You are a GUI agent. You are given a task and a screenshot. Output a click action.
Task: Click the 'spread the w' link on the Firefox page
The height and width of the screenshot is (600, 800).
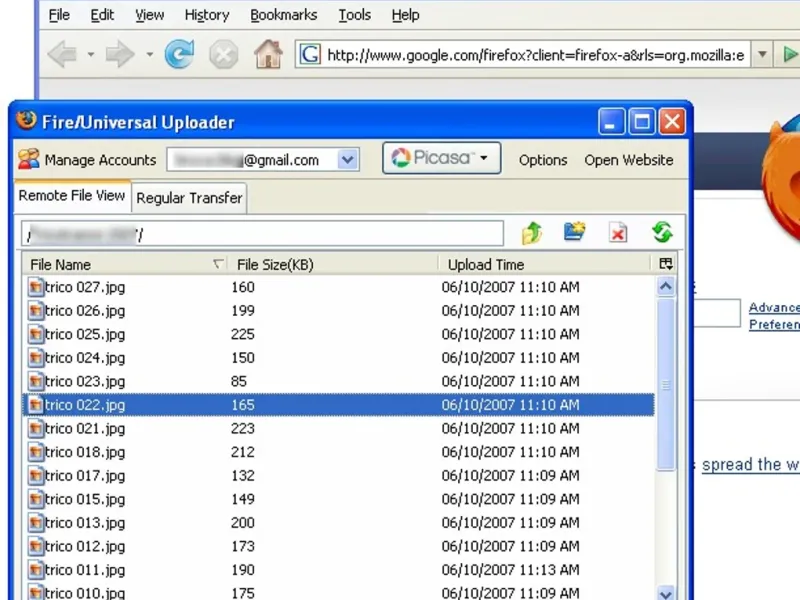(751, 465)
